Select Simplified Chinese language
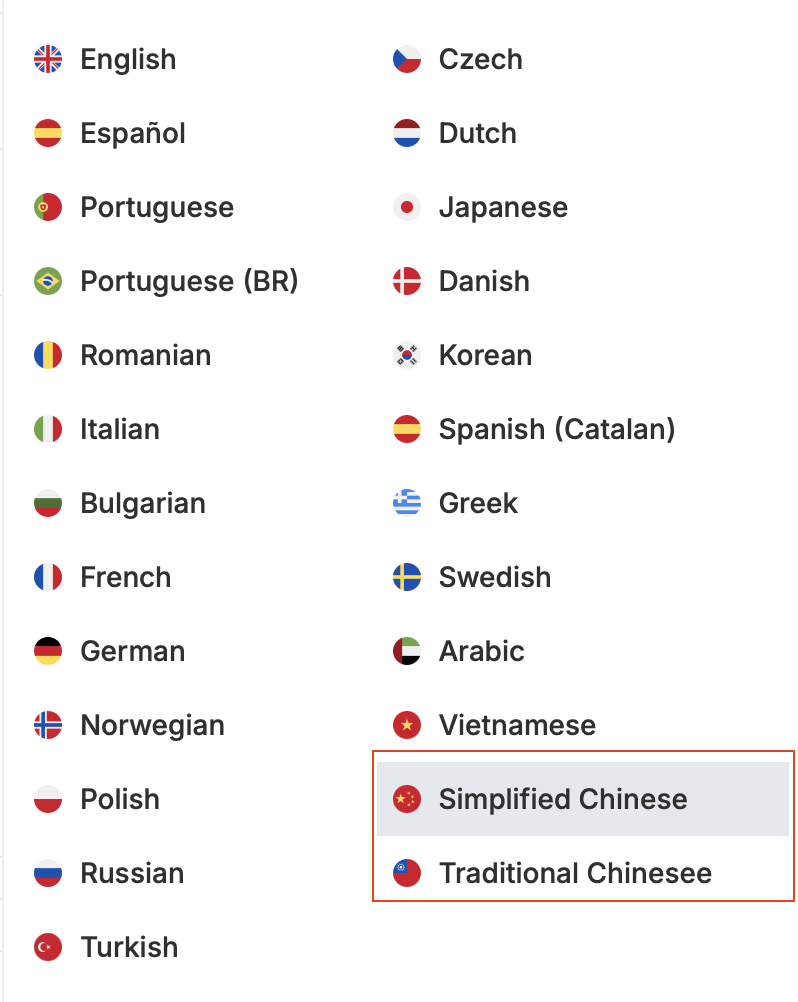This screenshot has height=1002, width=798. click(563, 799)
